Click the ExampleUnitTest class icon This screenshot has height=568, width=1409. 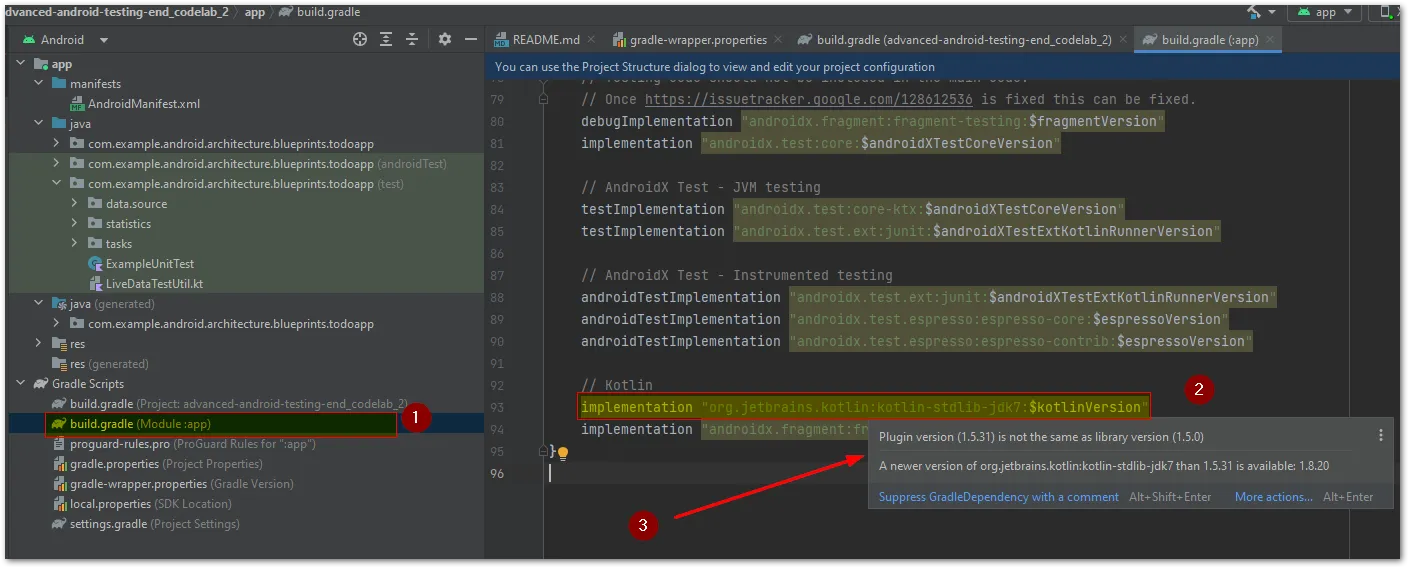coord(96,263)
